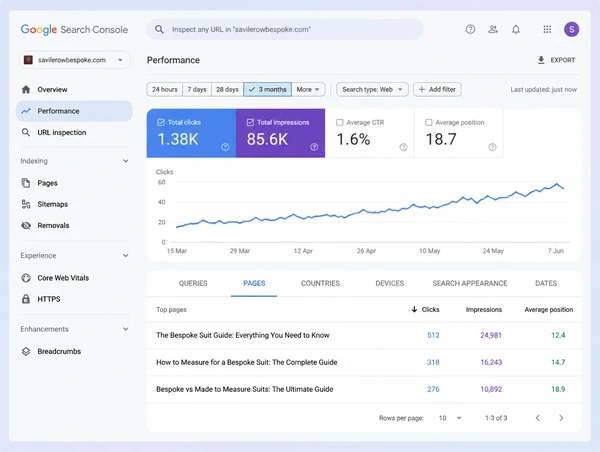Select the 24 hours date range
Viewport: 600px width, 452px height.
click(165, 90)
